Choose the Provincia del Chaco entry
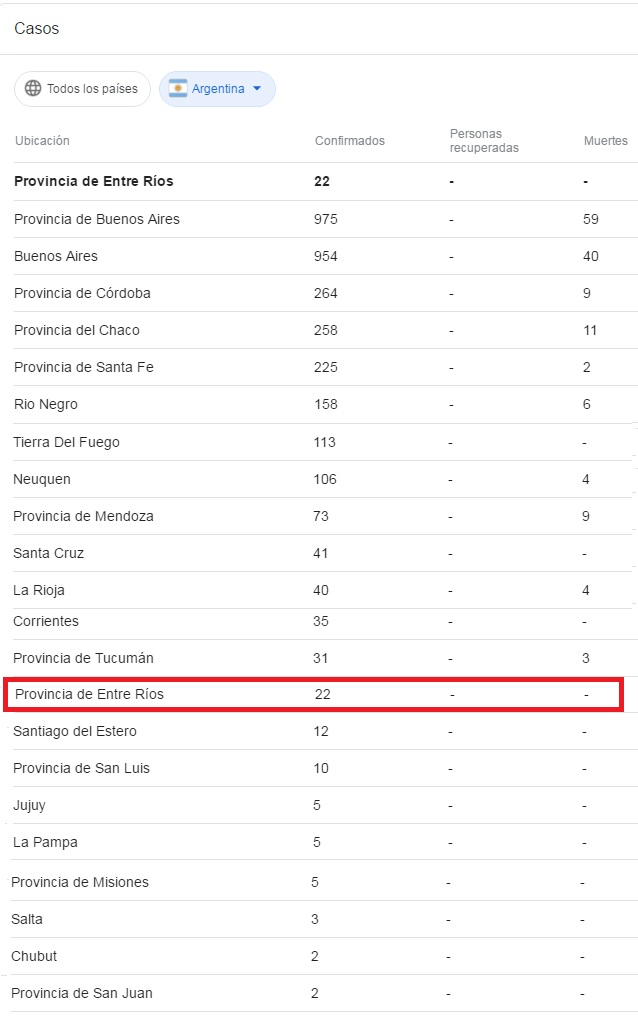Viewport: 638px width, 1022px height. tap(77, 330)
